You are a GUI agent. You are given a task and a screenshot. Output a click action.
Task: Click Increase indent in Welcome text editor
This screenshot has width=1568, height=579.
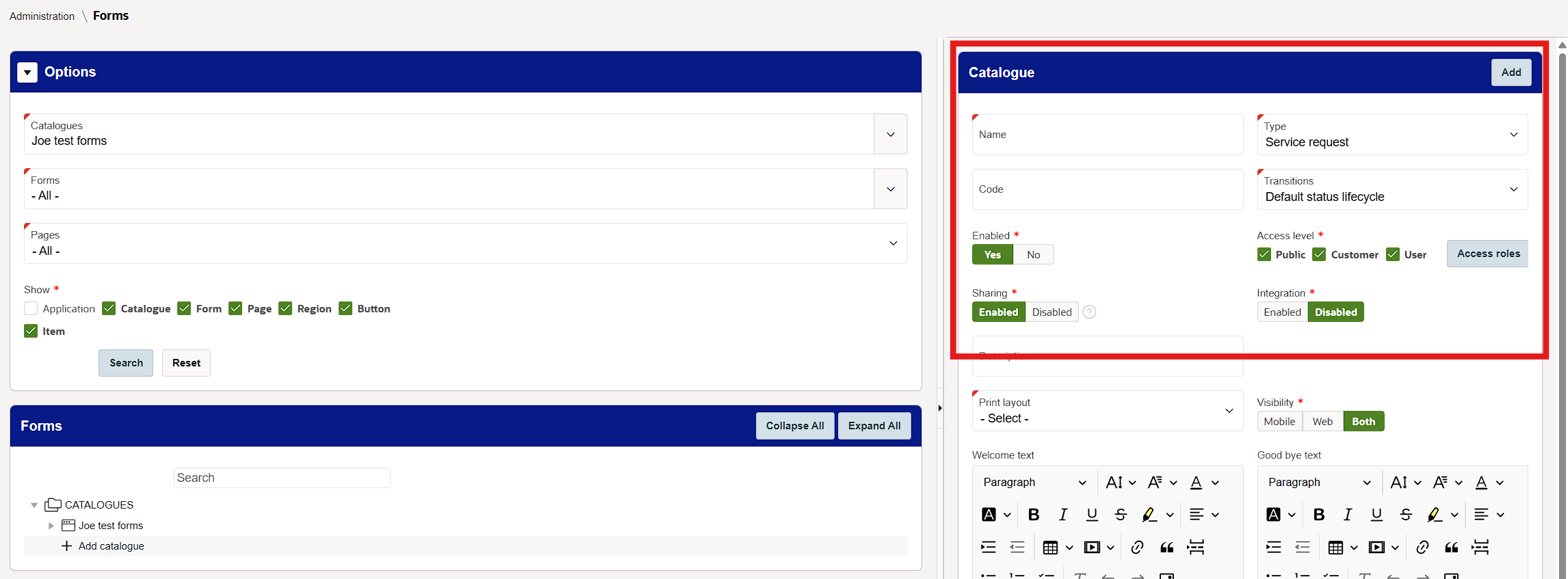(x=989, y=547)
